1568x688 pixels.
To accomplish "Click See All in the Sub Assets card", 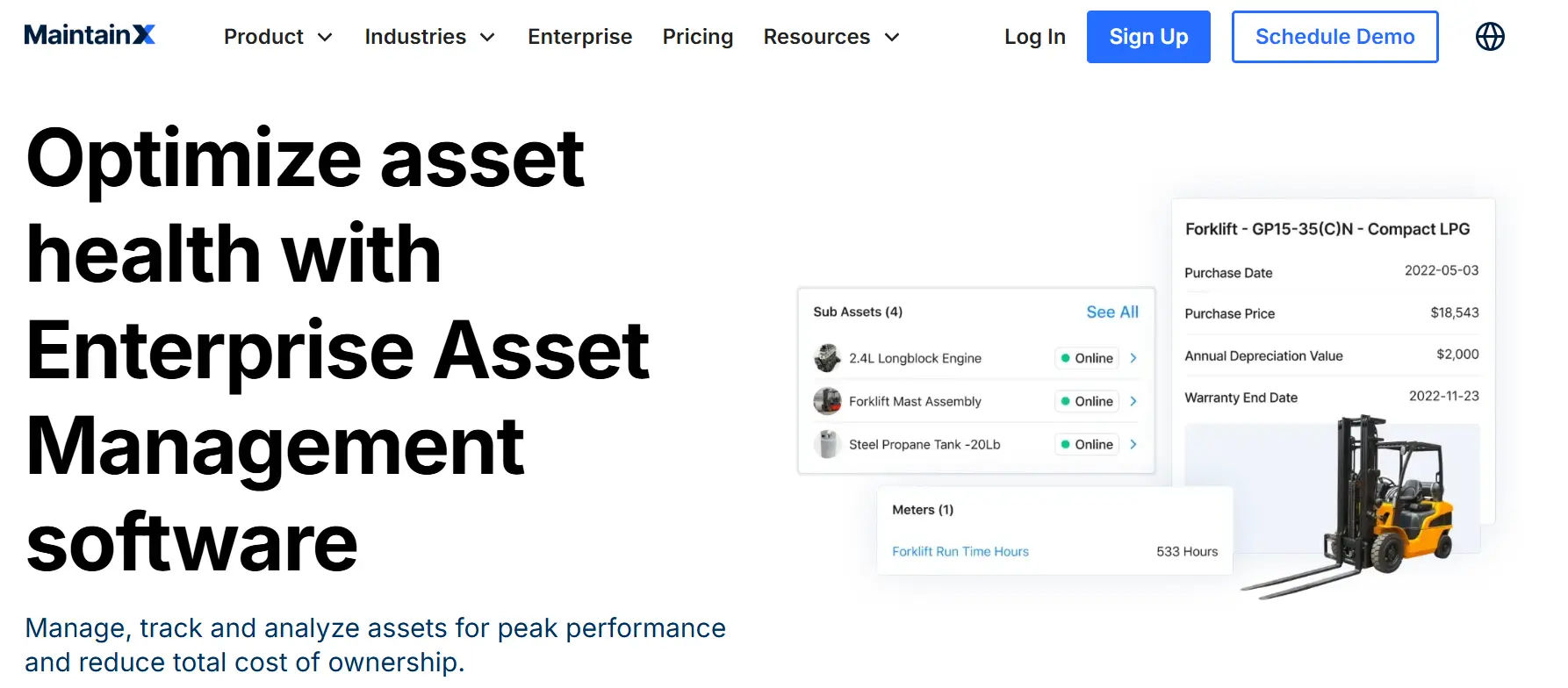I will (x=1111, y=312).
